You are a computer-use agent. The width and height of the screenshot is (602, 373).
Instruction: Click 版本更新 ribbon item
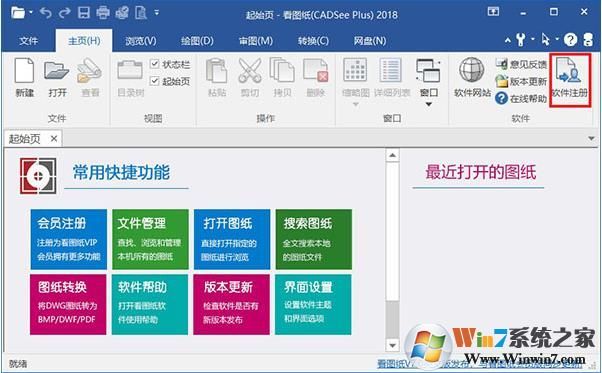tap(521, 81)
